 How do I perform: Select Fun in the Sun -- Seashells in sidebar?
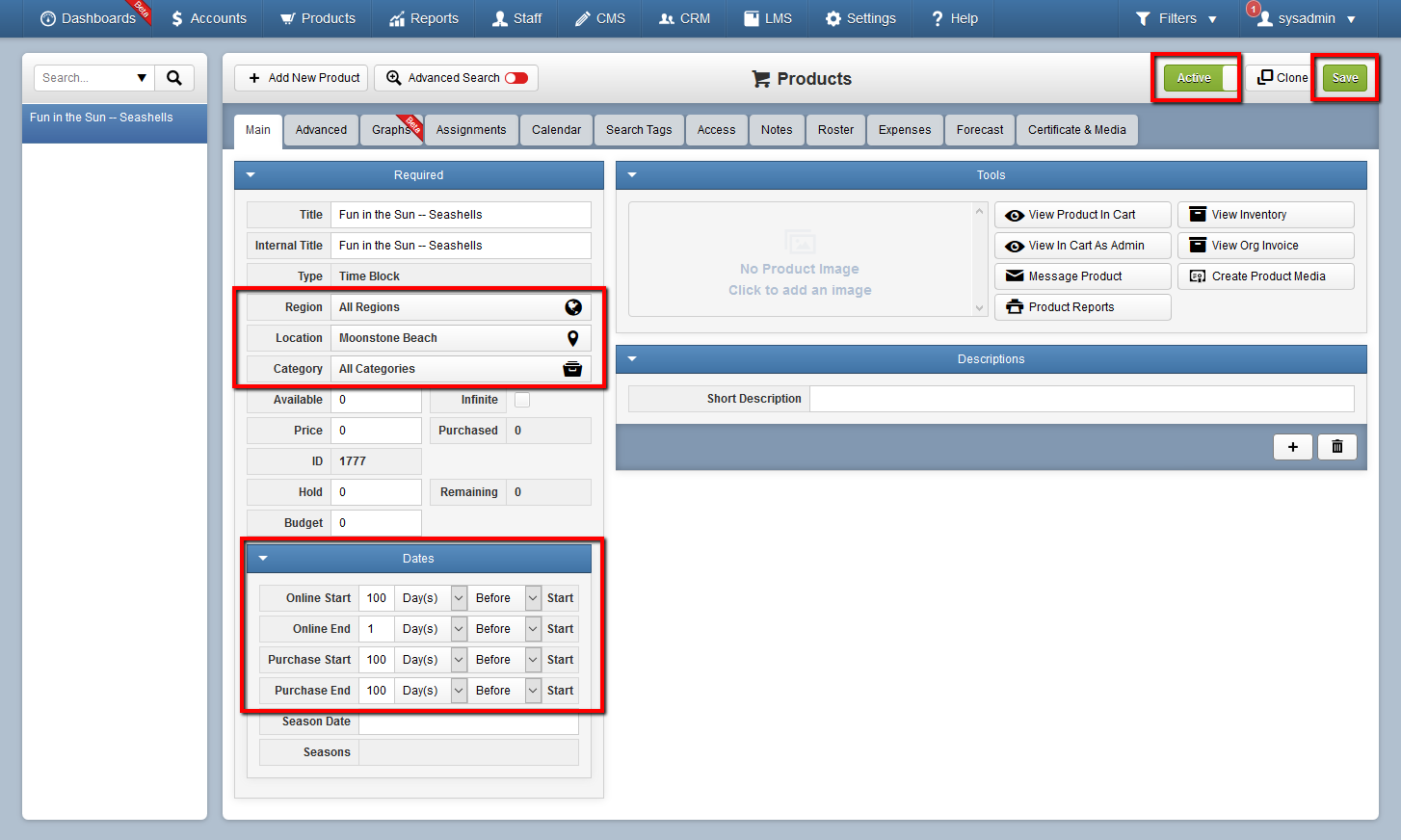[x=115, y=123]
